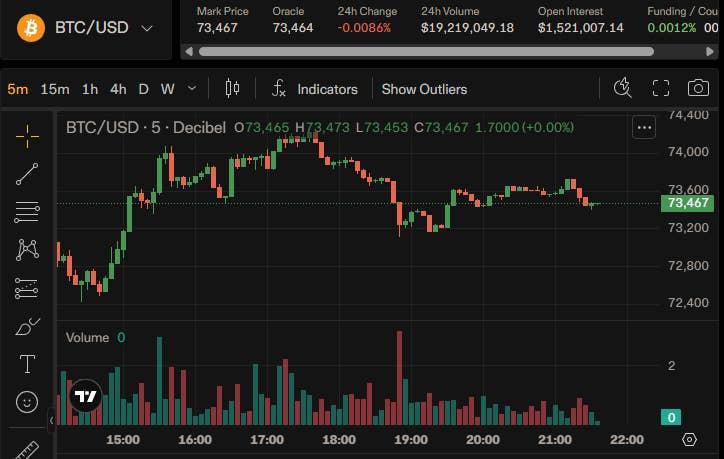Image resolution: width=724 pixels, height=459 pixels.
Task: Open the Indicators panel
Action: point(315,89)
